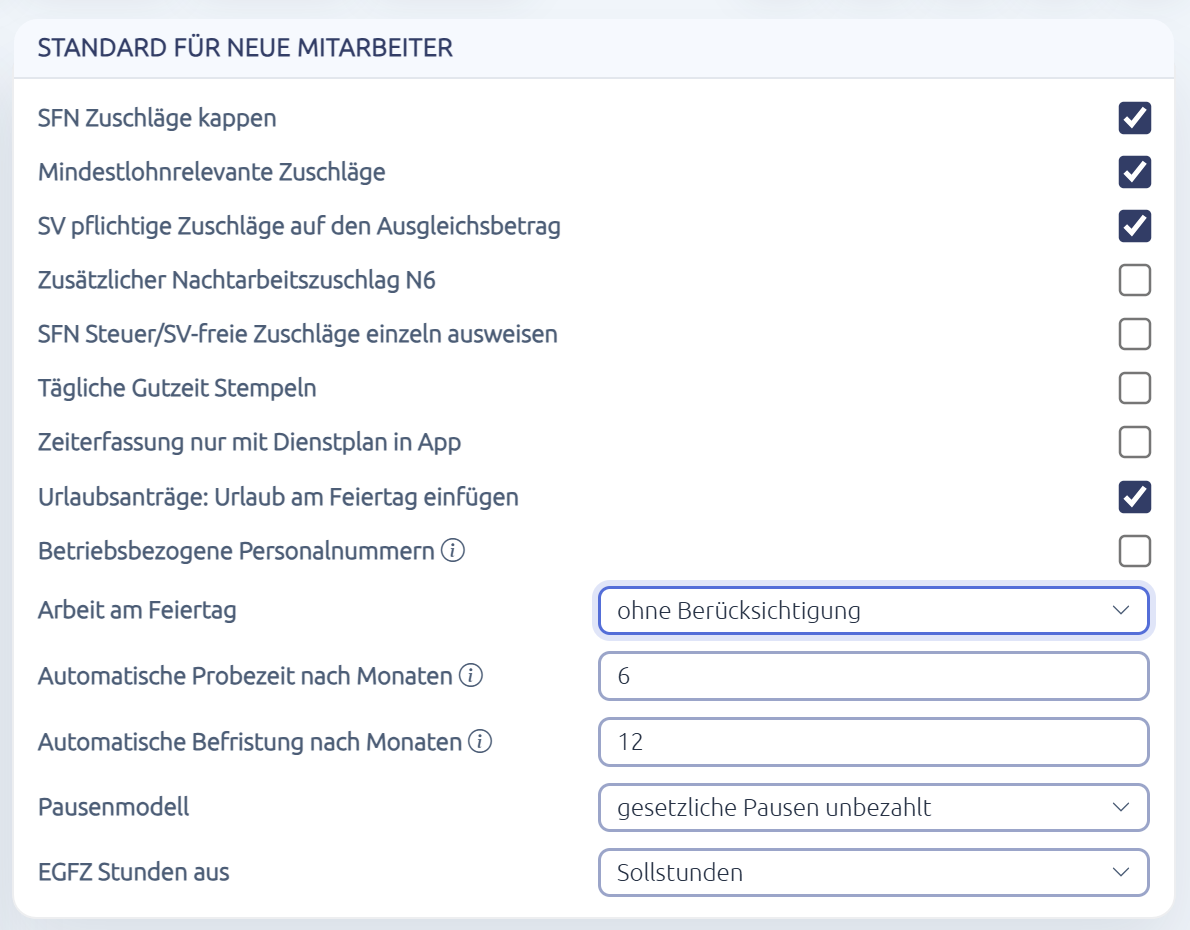Uncheck SFN Zuschläge kappen checkbox
Viewport: 1190px width, 930px height.
[1135, 118]
